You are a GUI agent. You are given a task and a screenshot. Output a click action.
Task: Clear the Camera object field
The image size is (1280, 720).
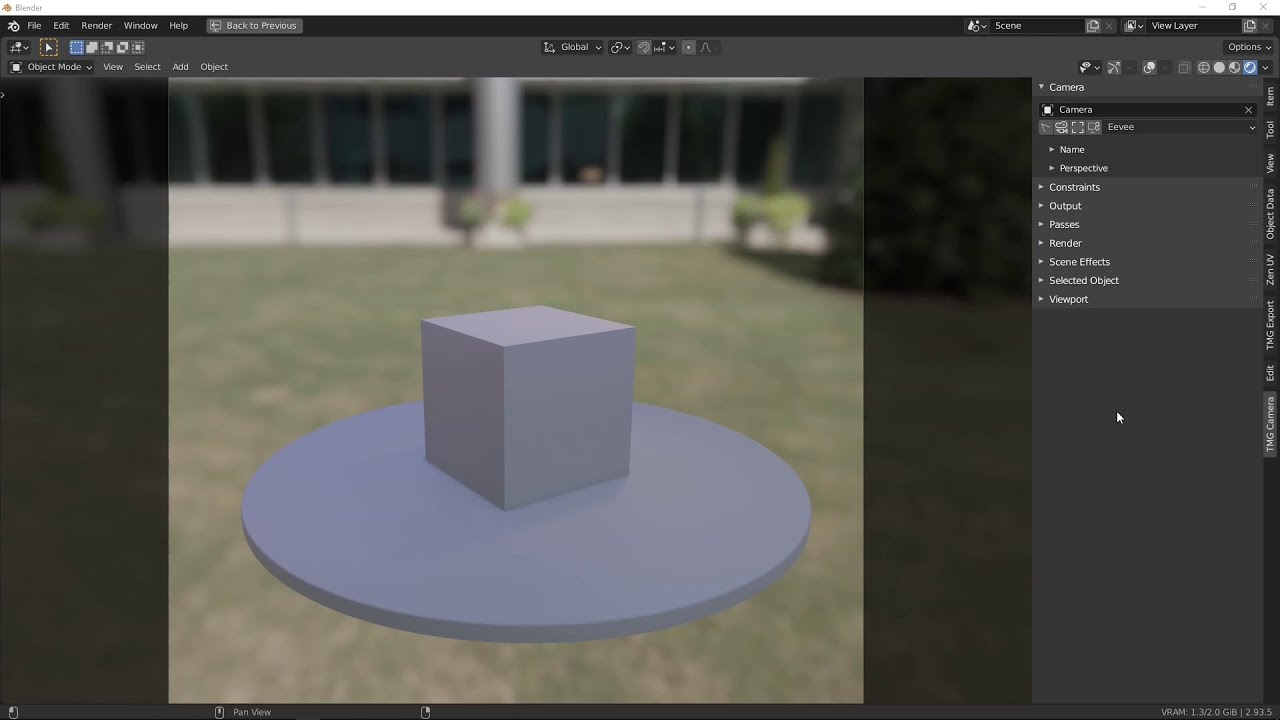pos(1248,109)
